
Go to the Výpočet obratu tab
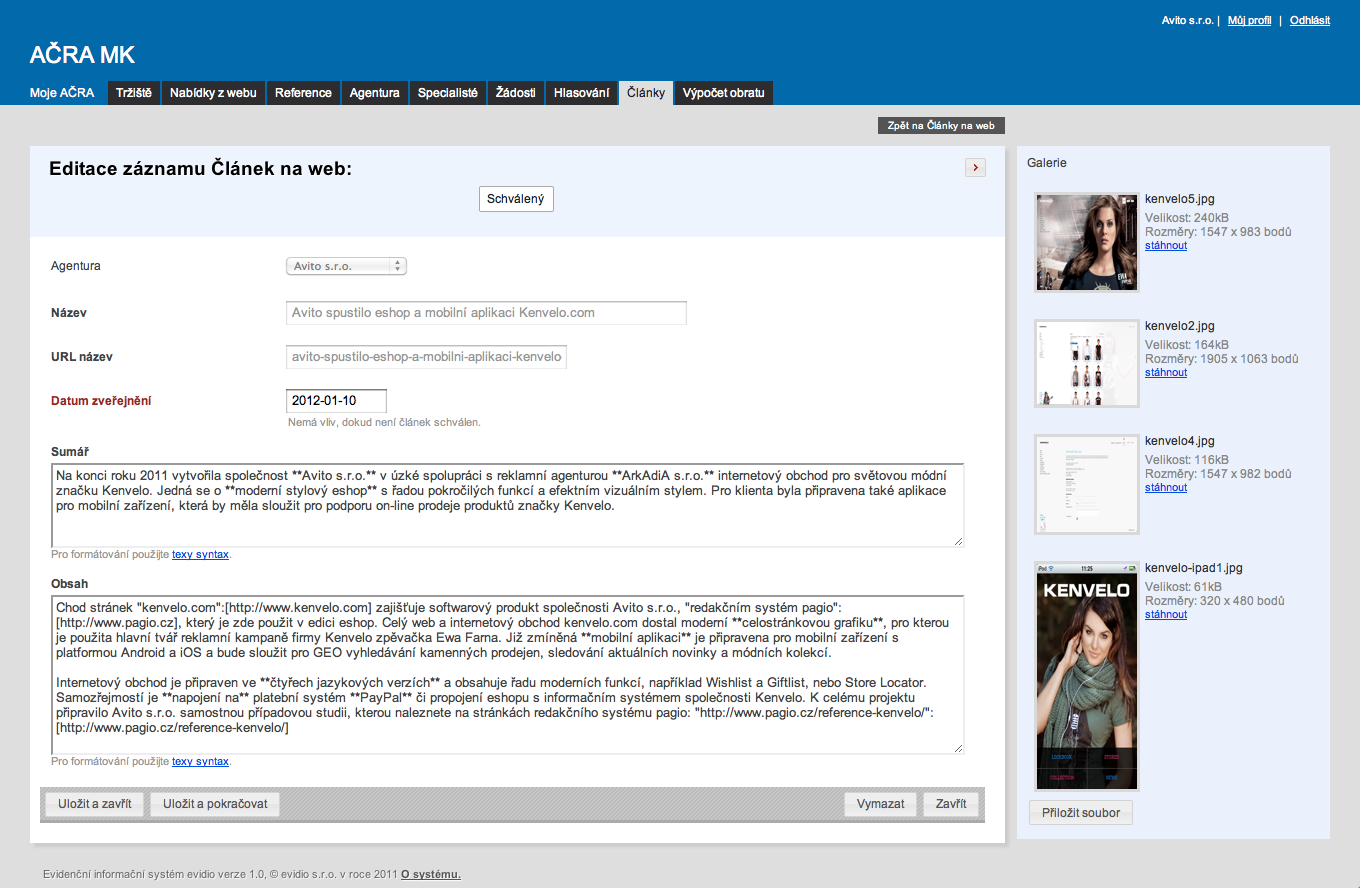click(723, 93)
